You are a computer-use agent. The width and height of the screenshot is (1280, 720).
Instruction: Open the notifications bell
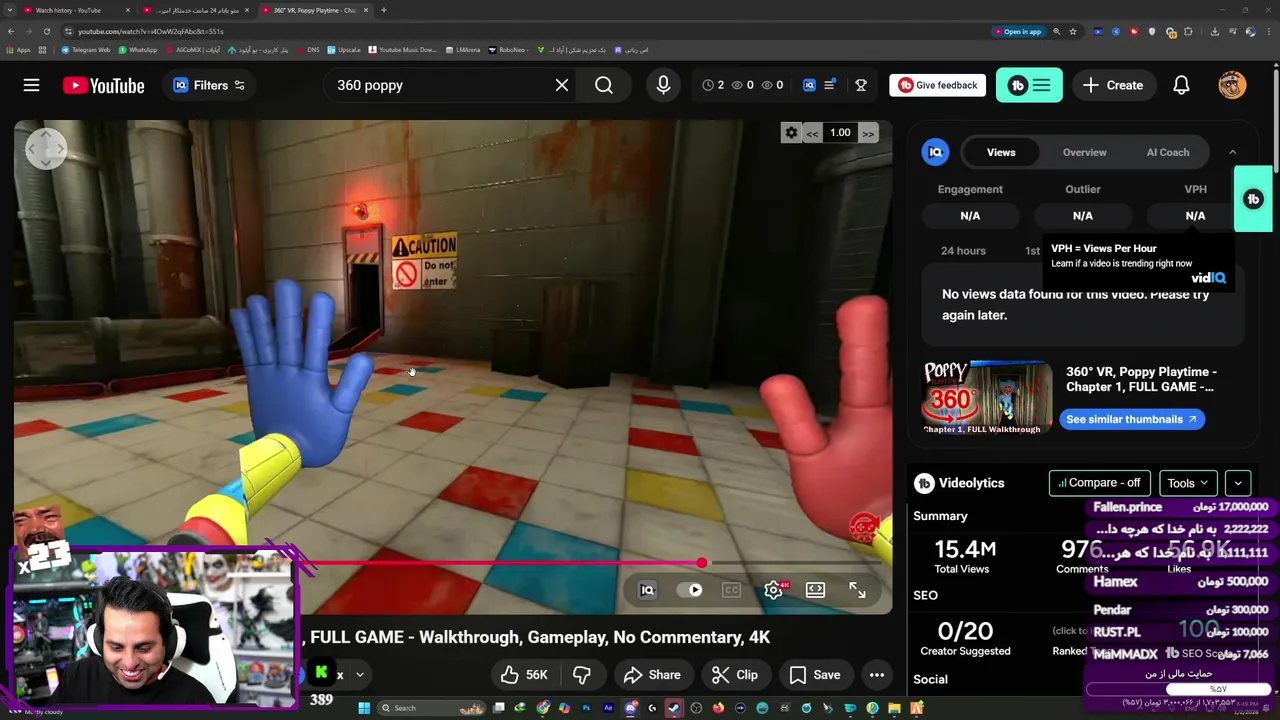tap(1181, 85)
